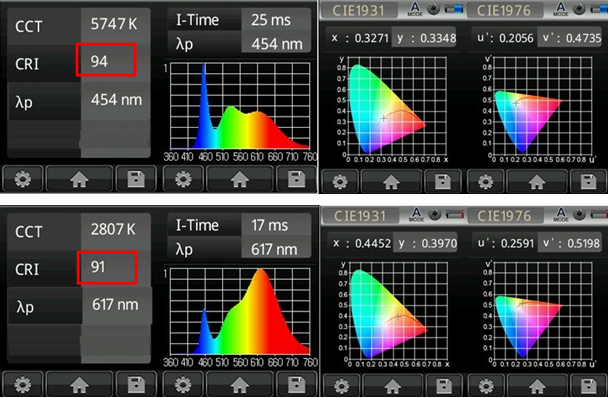
Task: Go home from the 454 nm spectrum graph panel
Action: (x=240, y=179)
